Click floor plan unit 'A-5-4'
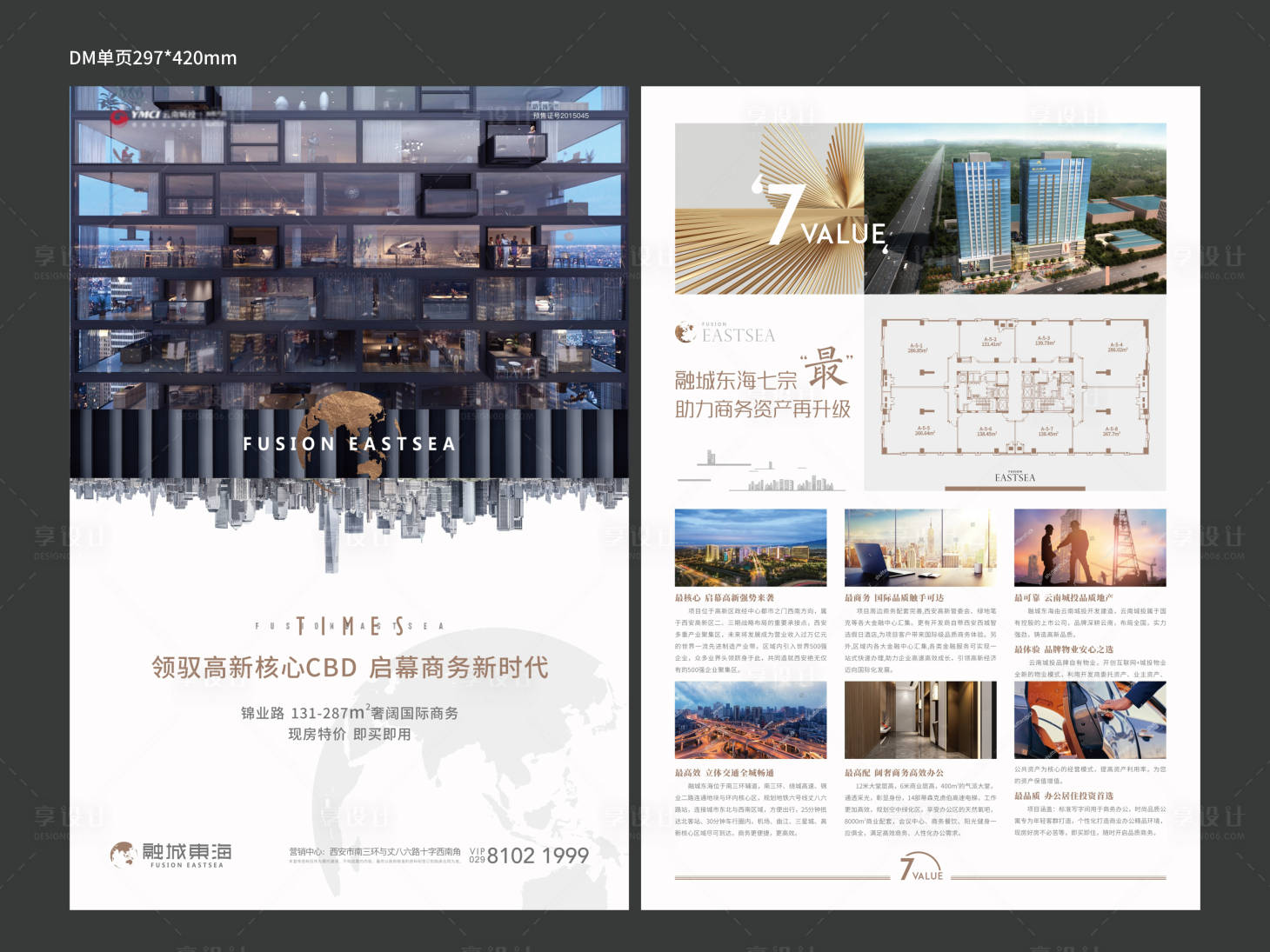This screenshot has height=952, width=1270. point(1116,347)
